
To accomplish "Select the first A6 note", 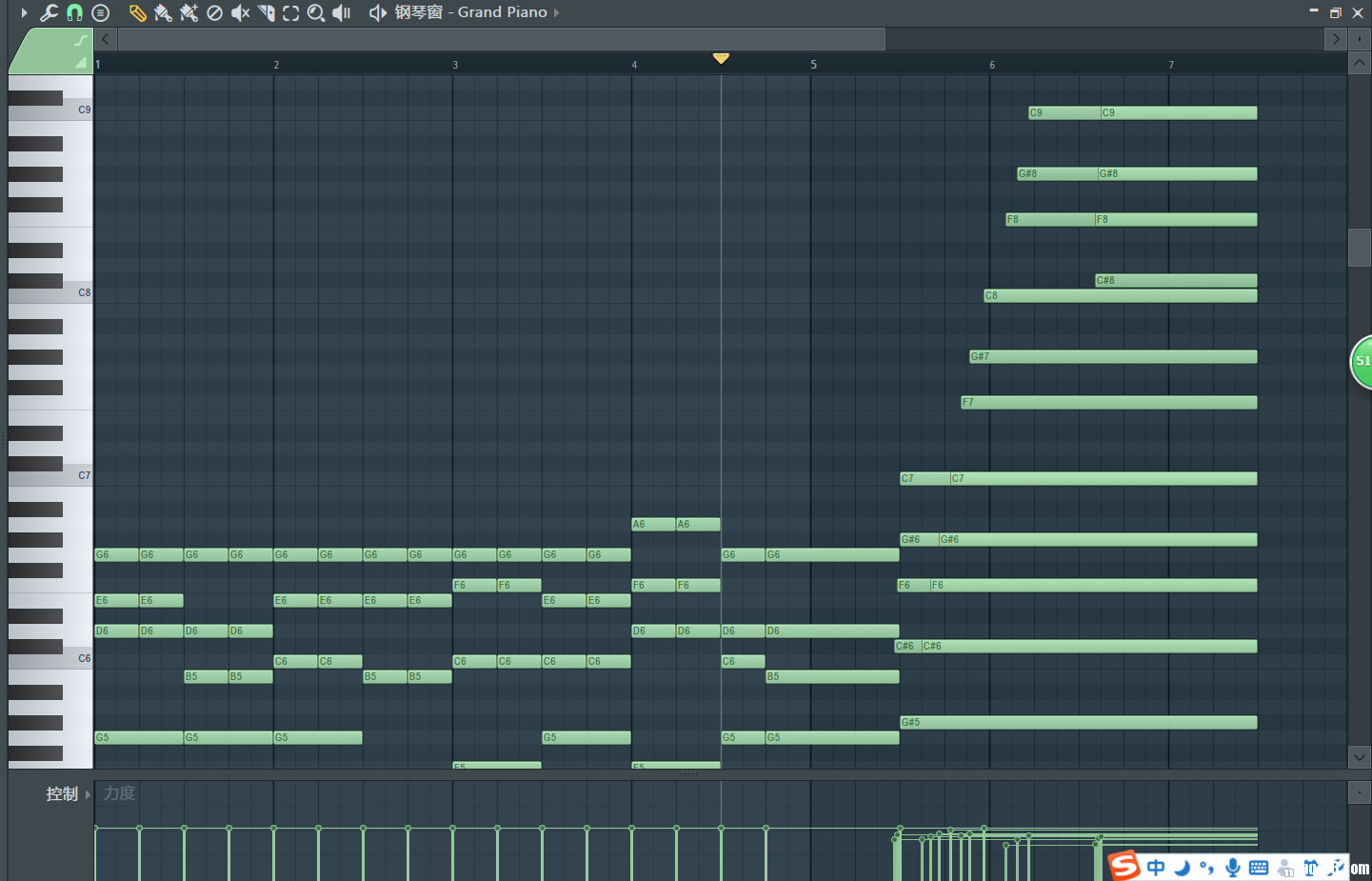I will click(653, 524).
